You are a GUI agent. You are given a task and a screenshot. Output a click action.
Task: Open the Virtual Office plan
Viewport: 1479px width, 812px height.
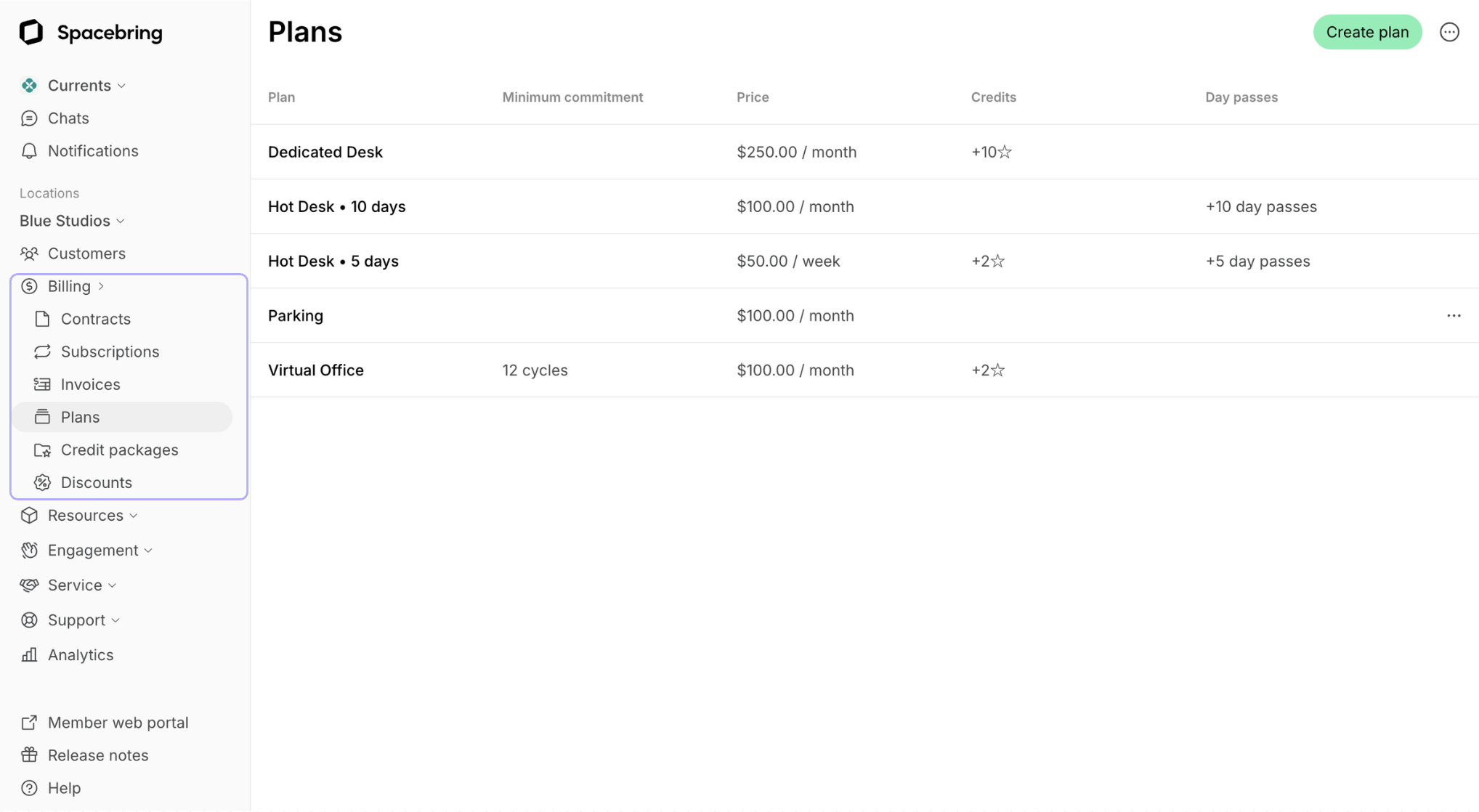pyautogui.click(x=316, y=370)
